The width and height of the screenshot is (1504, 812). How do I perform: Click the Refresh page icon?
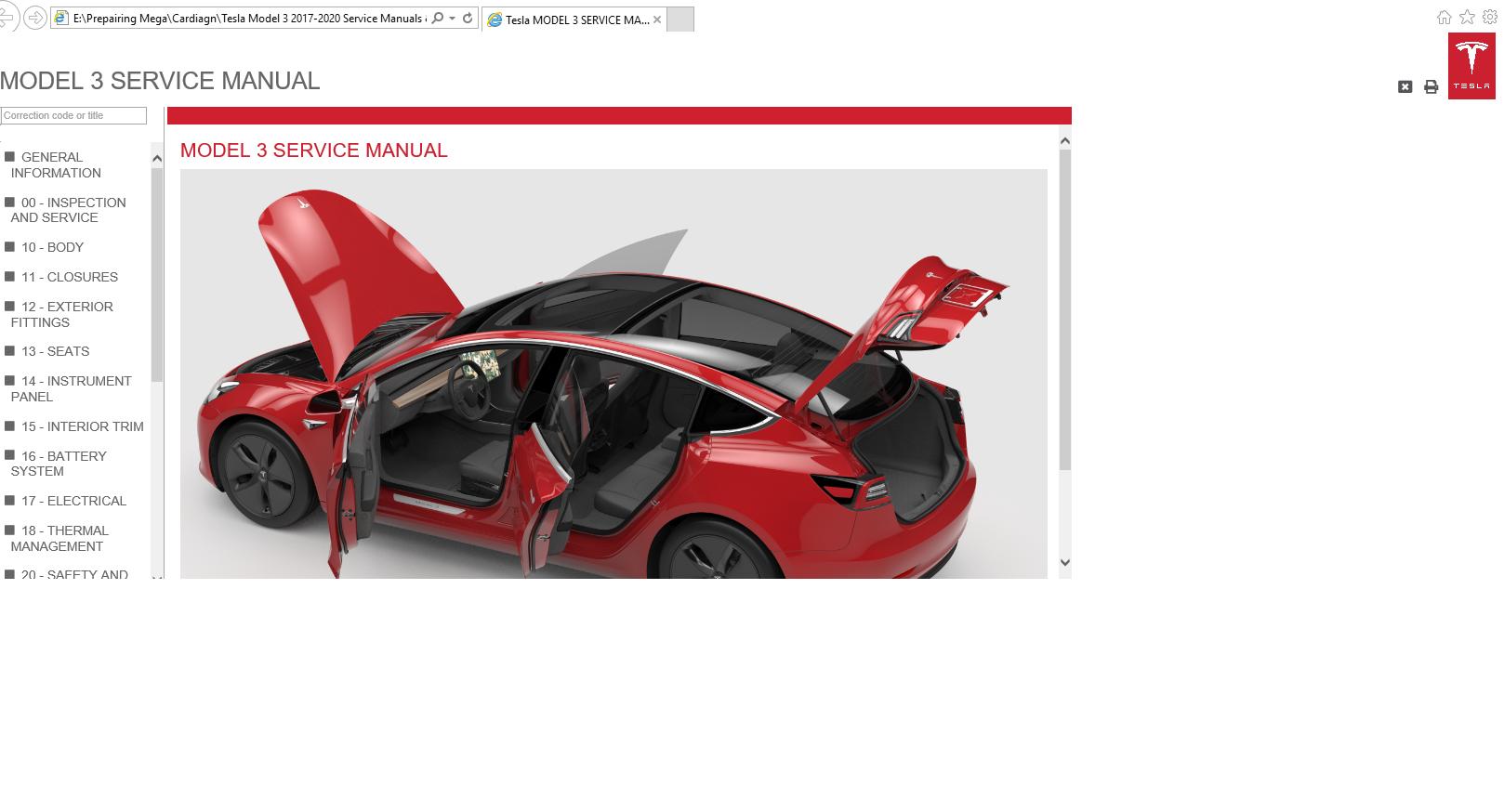pyautogui.click(x=468, y=19)
